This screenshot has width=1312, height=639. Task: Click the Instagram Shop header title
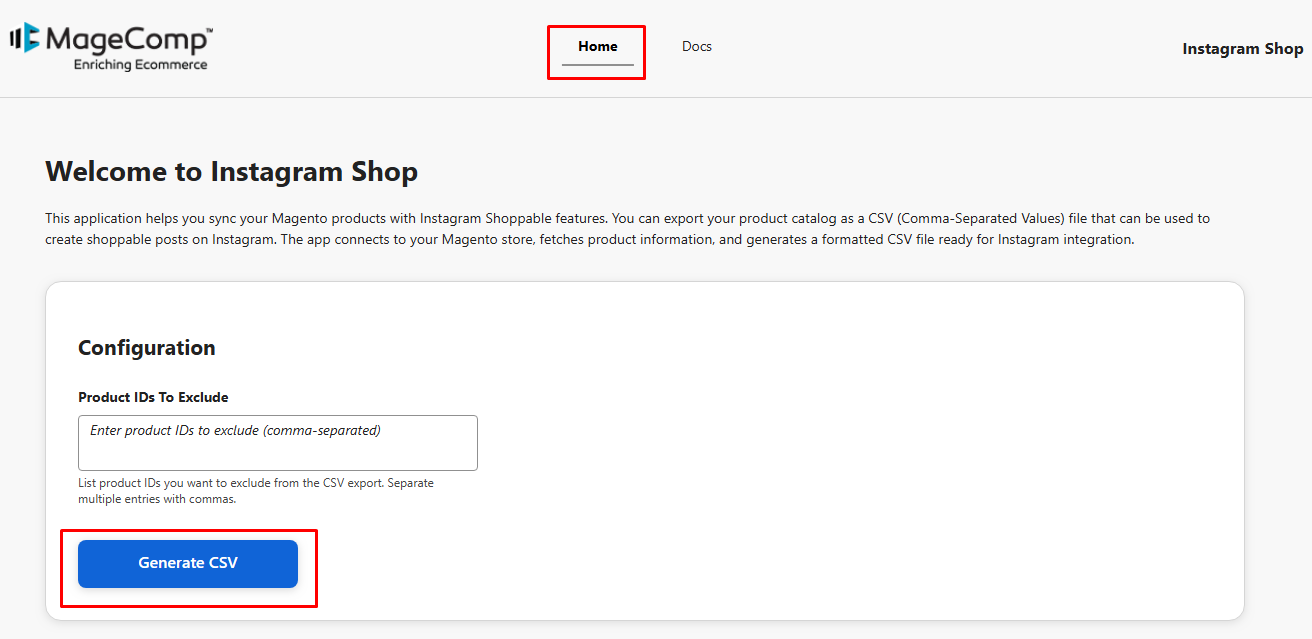[1242, 48]
